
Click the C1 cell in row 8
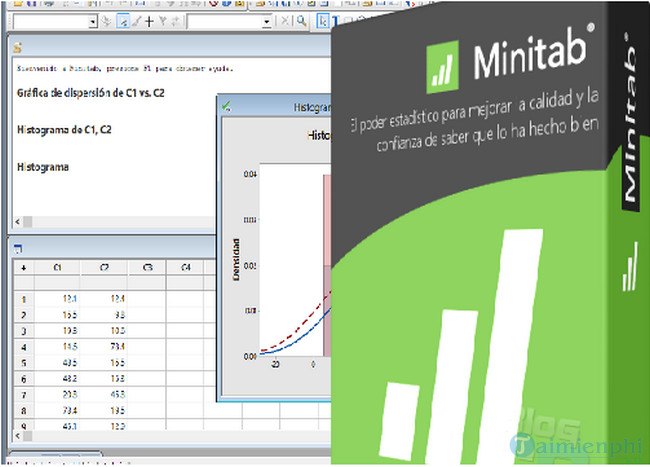pos(57,411)
